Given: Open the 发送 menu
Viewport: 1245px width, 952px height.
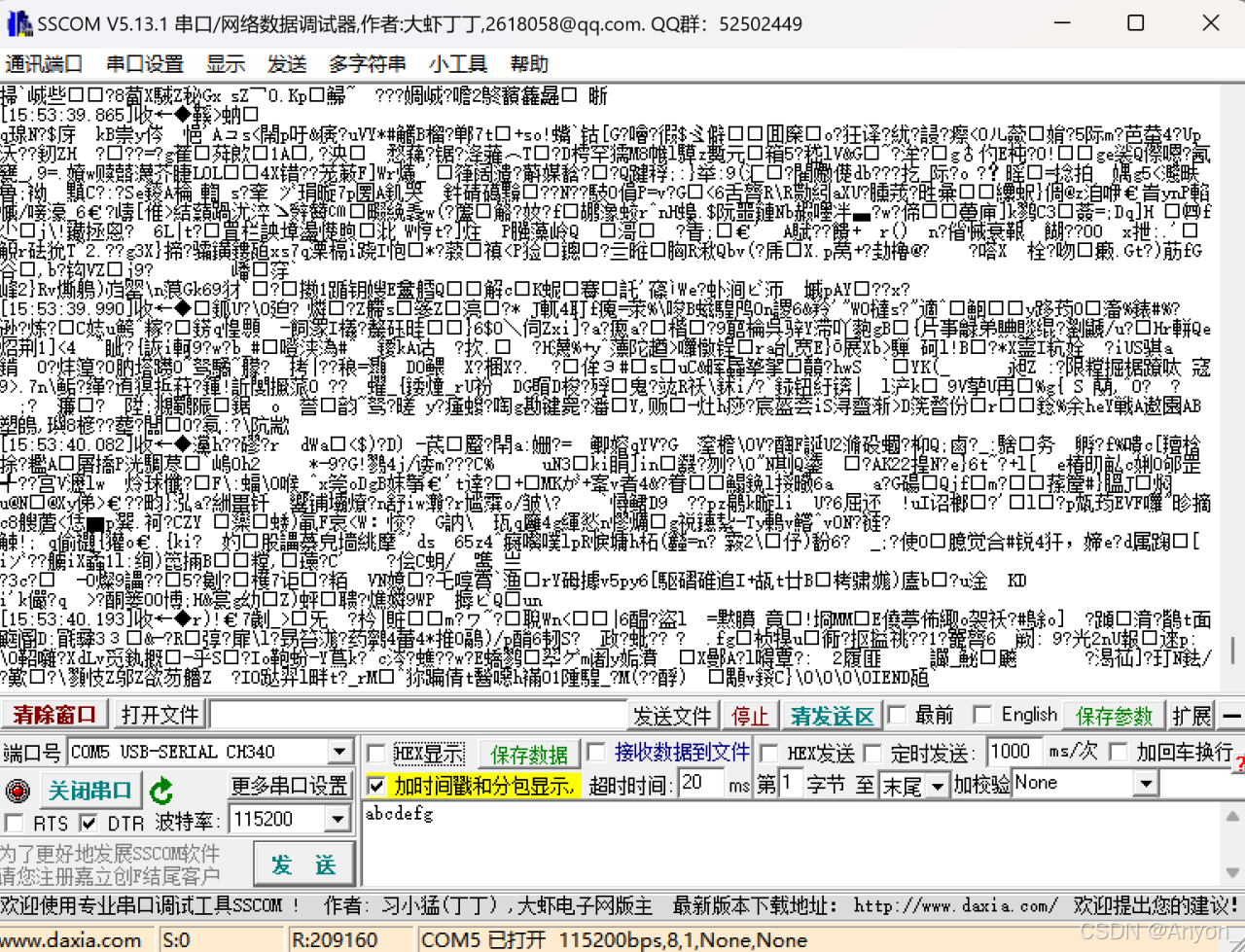Looking at the screenshot, I should [287, 64].
